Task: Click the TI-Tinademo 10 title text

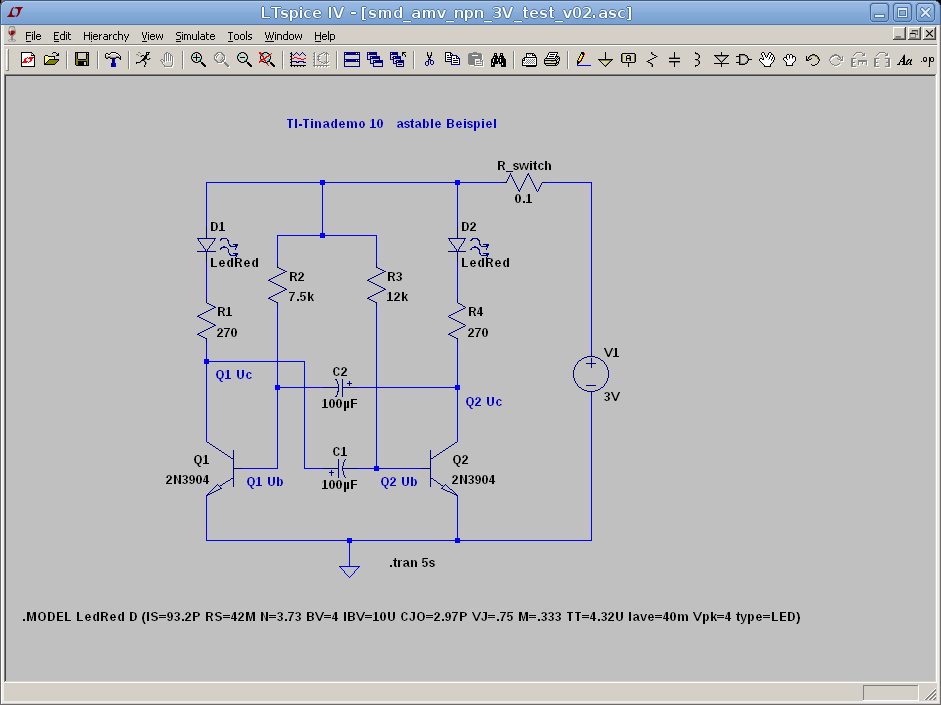Action: click(335, 124)
